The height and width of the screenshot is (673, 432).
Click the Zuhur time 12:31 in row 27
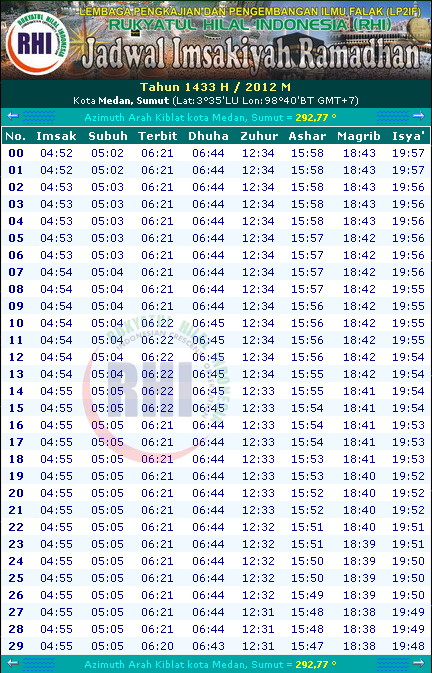pyautogui.click(x=258, y=612)
